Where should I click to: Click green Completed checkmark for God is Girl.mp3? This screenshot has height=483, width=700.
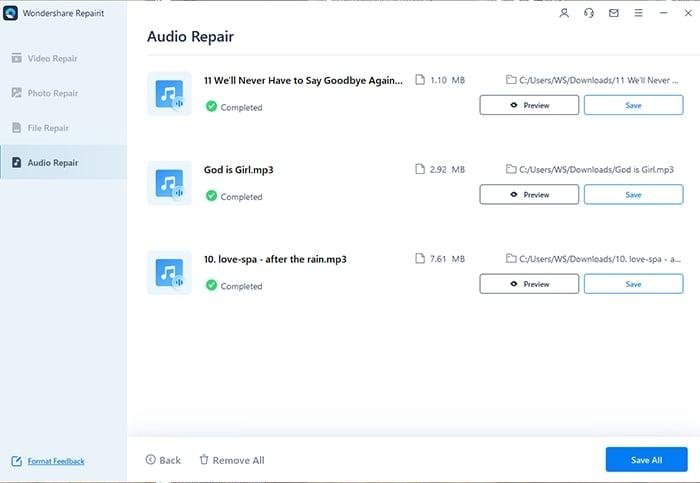coord(212,196)
